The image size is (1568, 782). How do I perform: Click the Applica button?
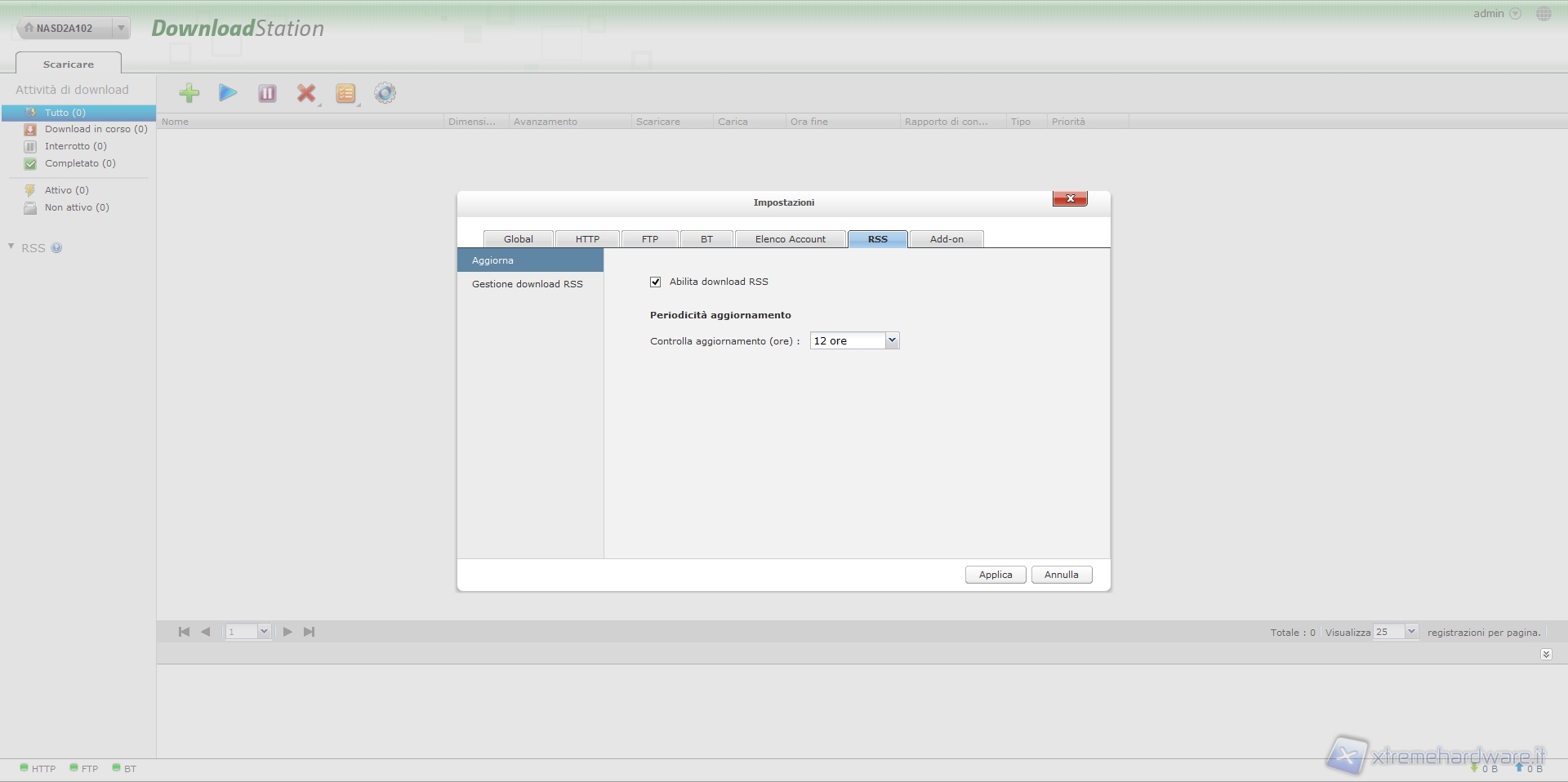995,575
